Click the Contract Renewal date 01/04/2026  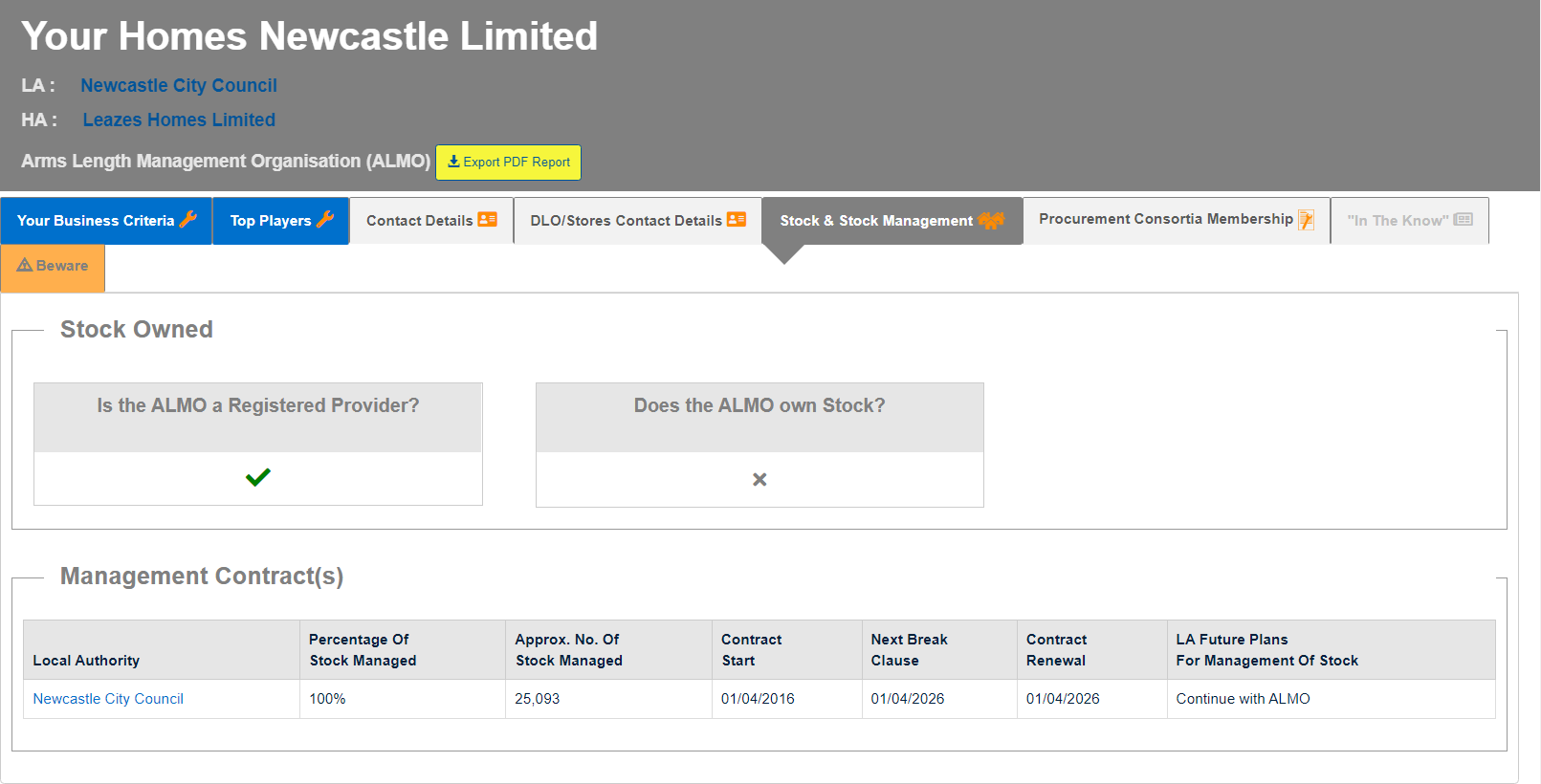[x=1063, y=699]
